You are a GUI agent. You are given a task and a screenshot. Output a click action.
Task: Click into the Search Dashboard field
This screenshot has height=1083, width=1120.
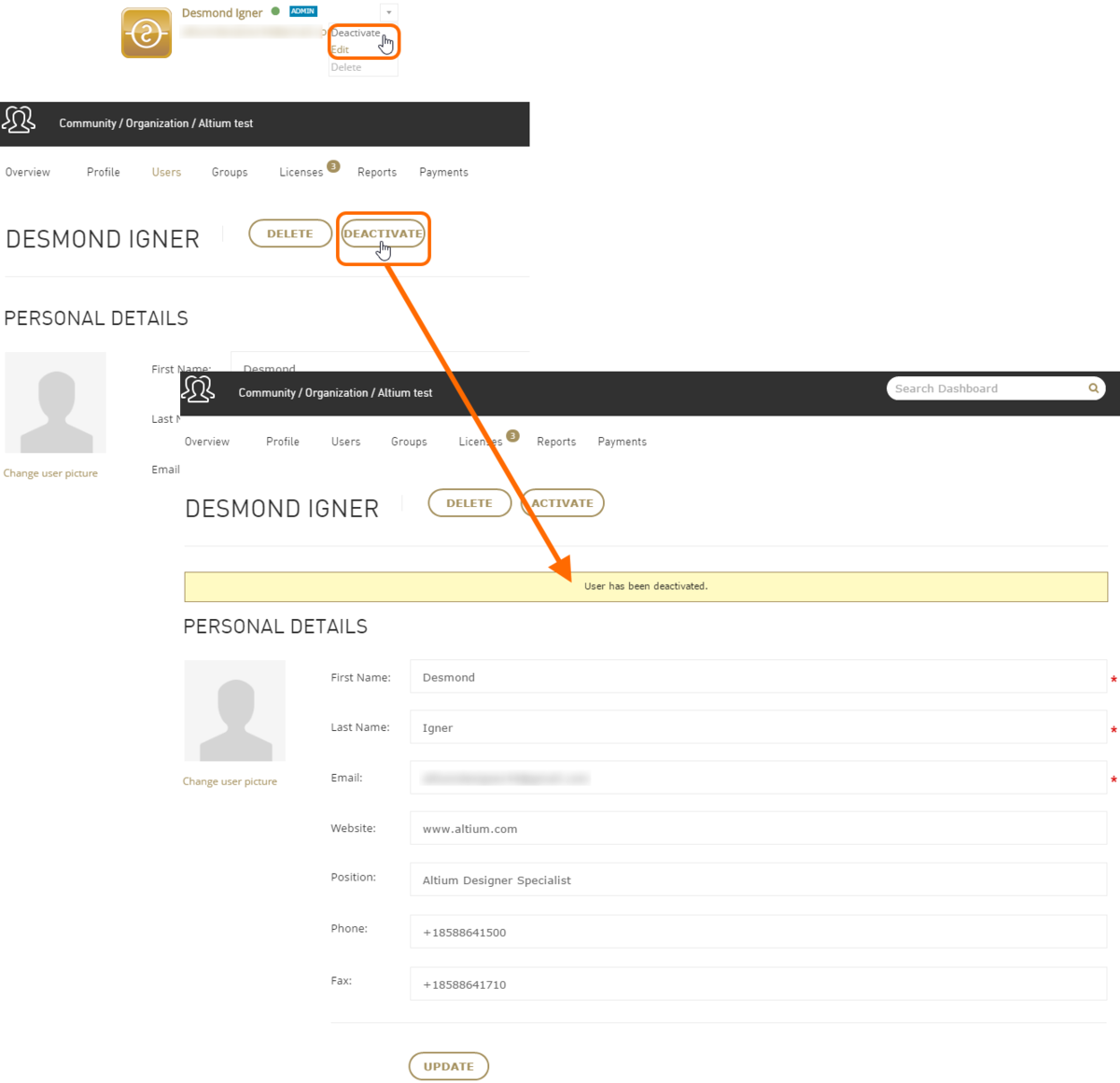click(x=985, y=388)
